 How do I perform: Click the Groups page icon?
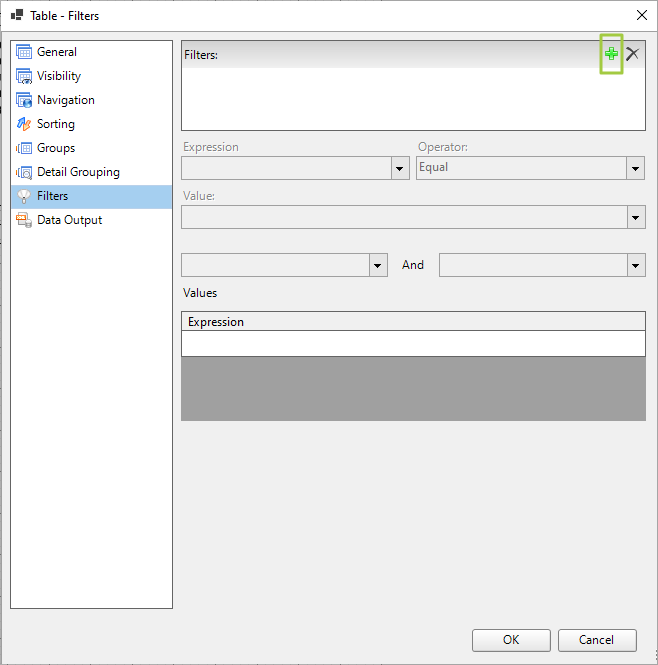click(x=24, y=148)
